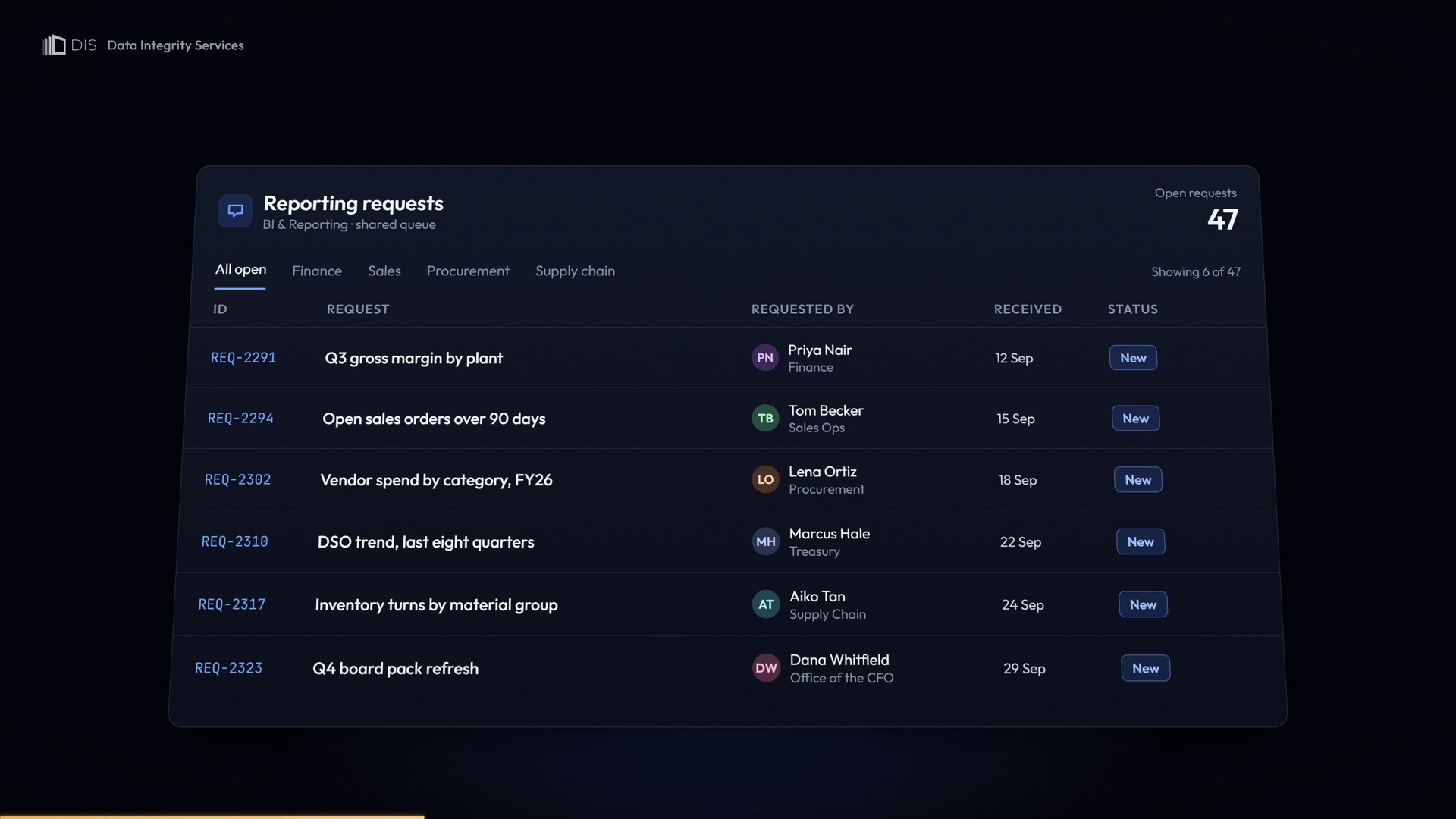Click the RECEIVED column header
The height and width of the screenshot is (819, 1456).
1028,309
